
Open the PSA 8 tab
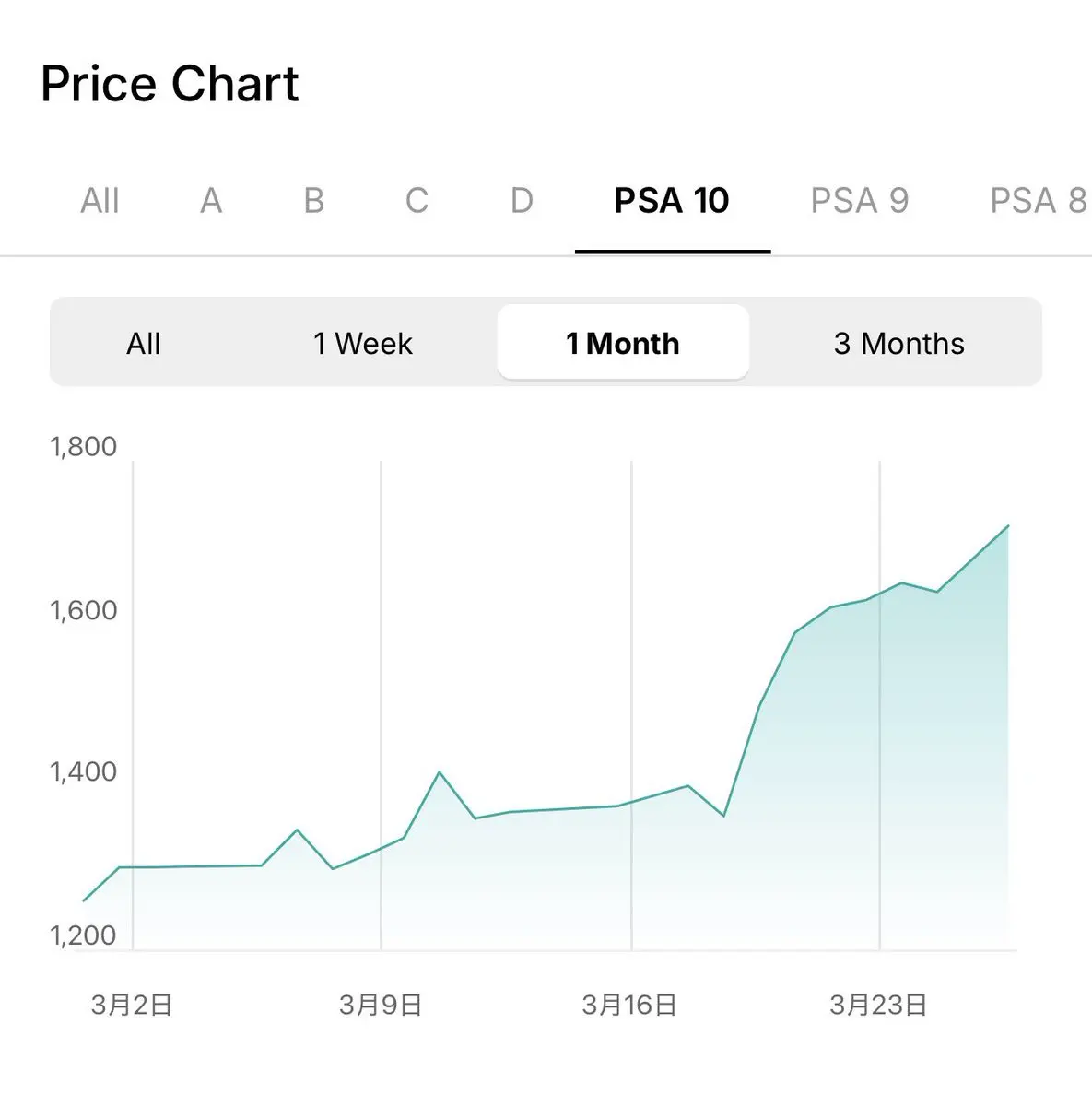pos(1038,200)
